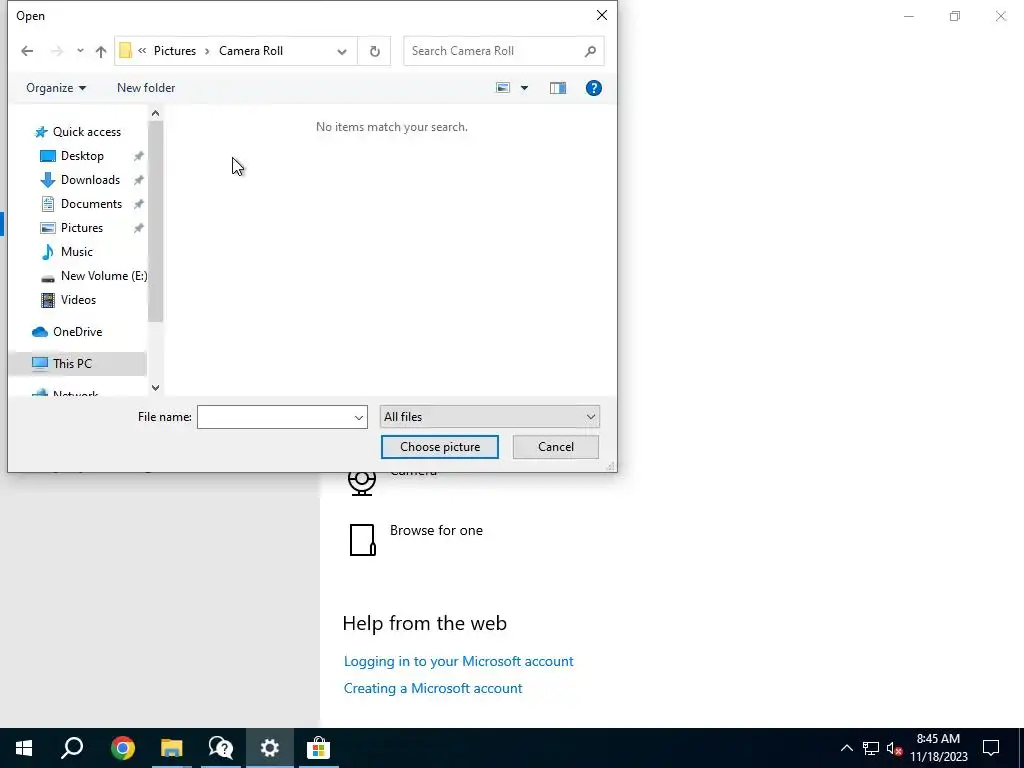Select Camera Roll in the breadcrumb path

pyautogui.click(x=251, y=51)
